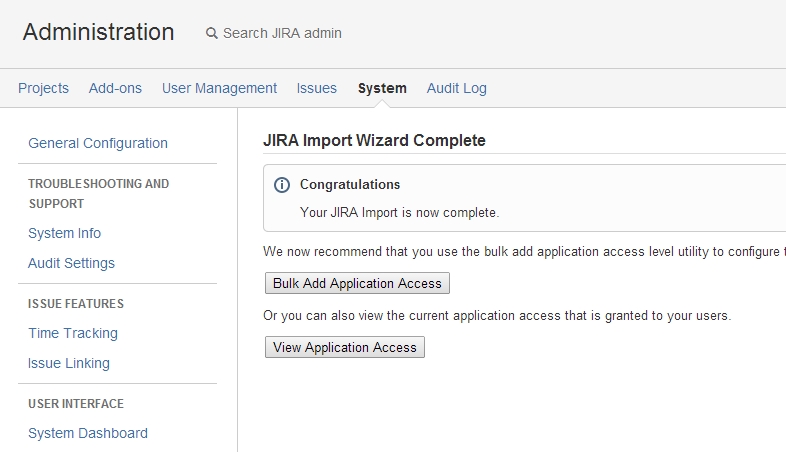Click Bulk Add Application Access button
The width and height of the screenshot is (786, 452).
point(357,283)
